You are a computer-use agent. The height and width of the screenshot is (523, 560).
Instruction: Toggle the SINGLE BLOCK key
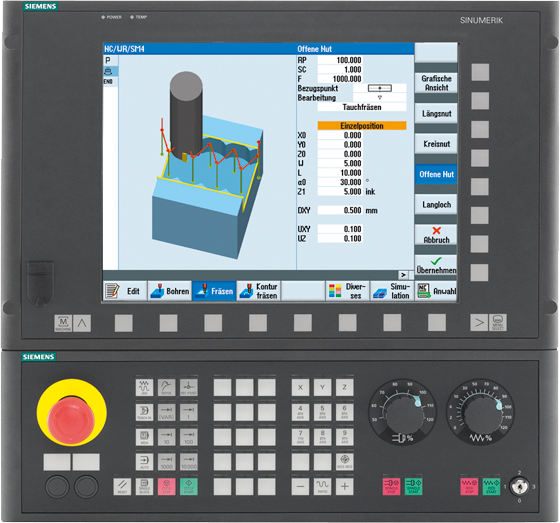tap(144, 487)
